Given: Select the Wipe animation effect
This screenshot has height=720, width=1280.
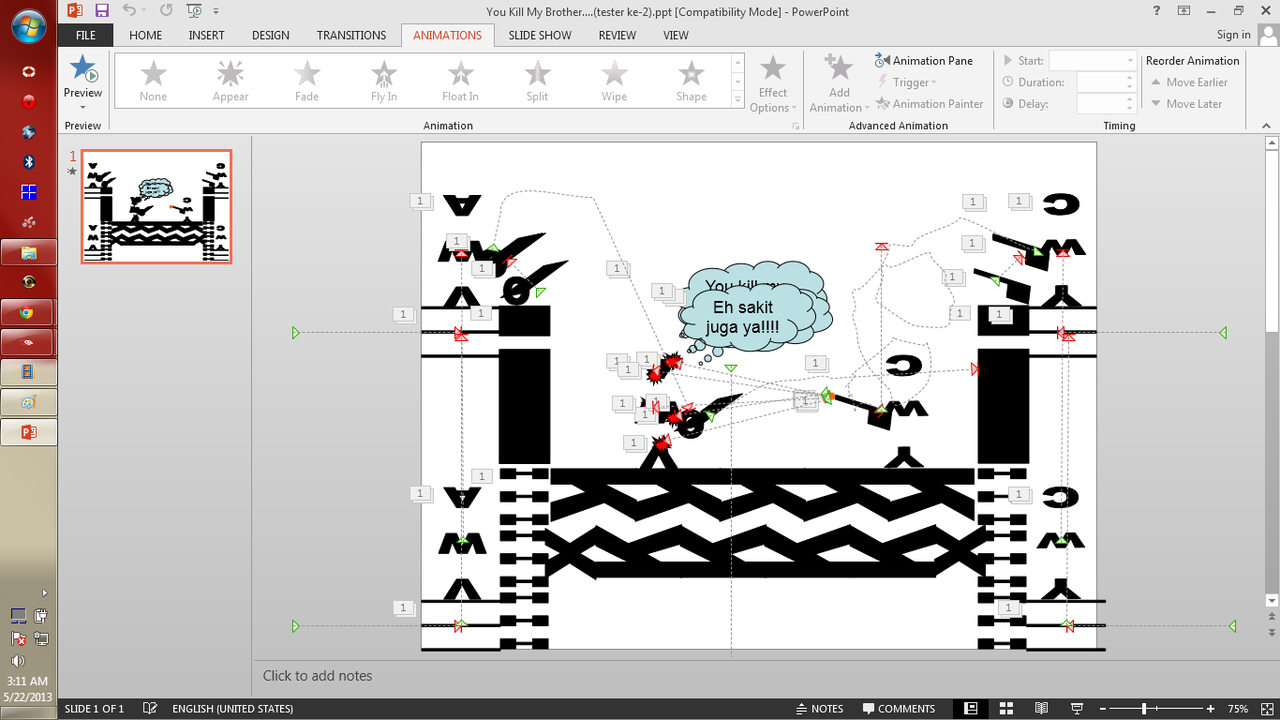Looking at the screenshot, I should pos(614,80).
